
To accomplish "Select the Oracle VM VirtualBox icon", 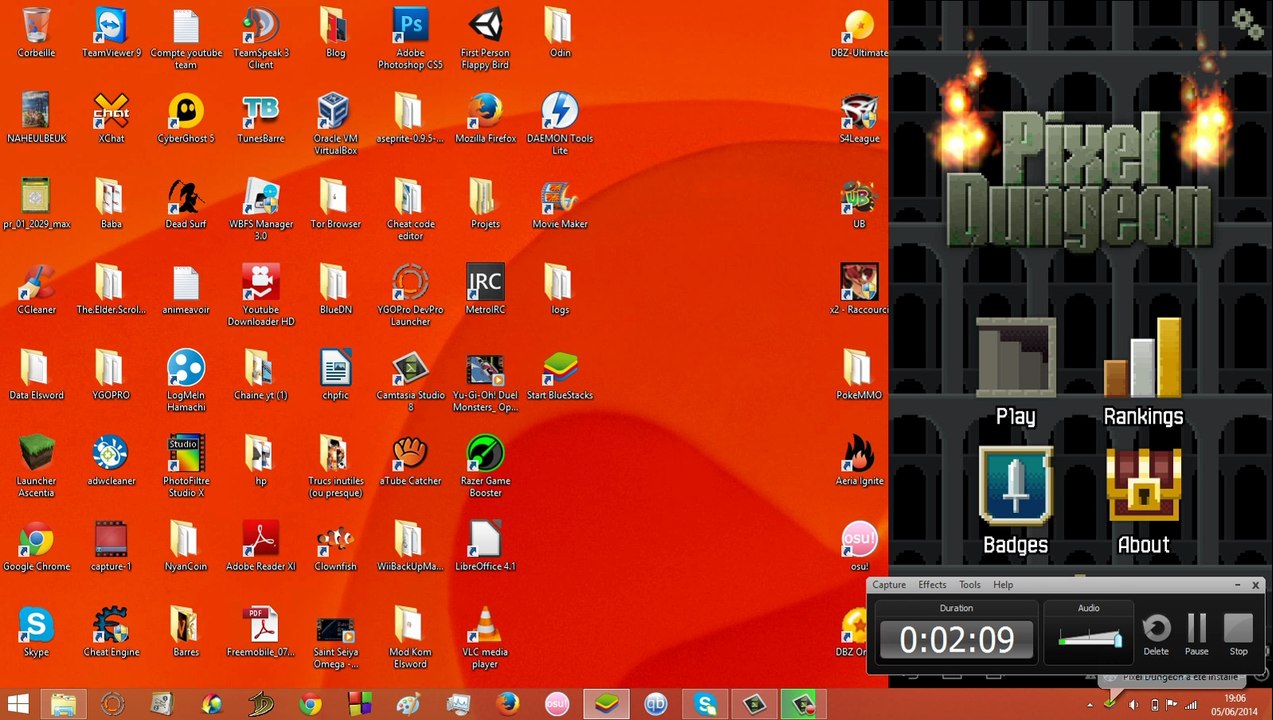I will tap(335, 112).
